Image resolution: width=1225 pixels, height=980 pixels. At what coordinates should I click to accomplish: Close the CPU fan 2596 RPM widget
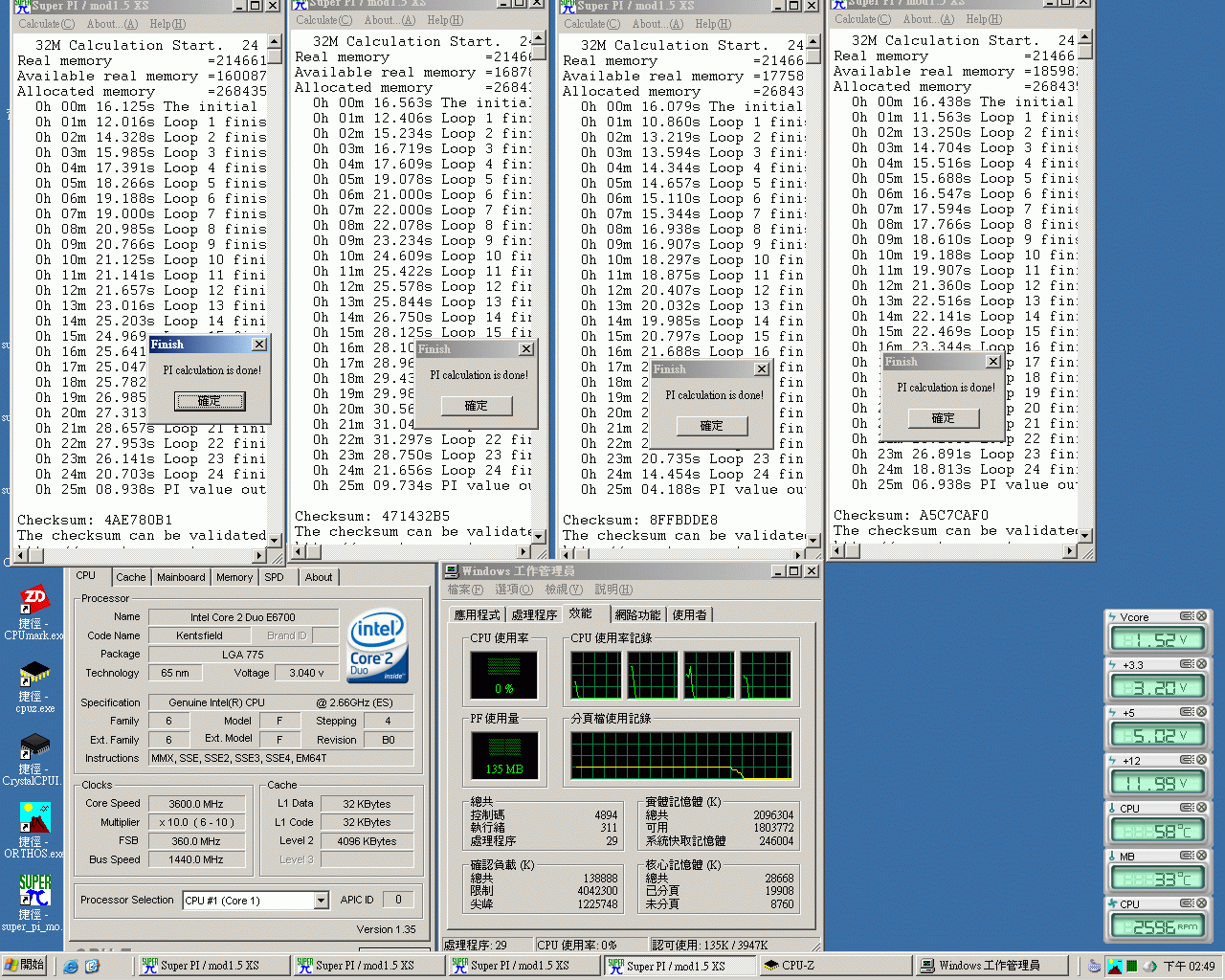(1202, 903)
